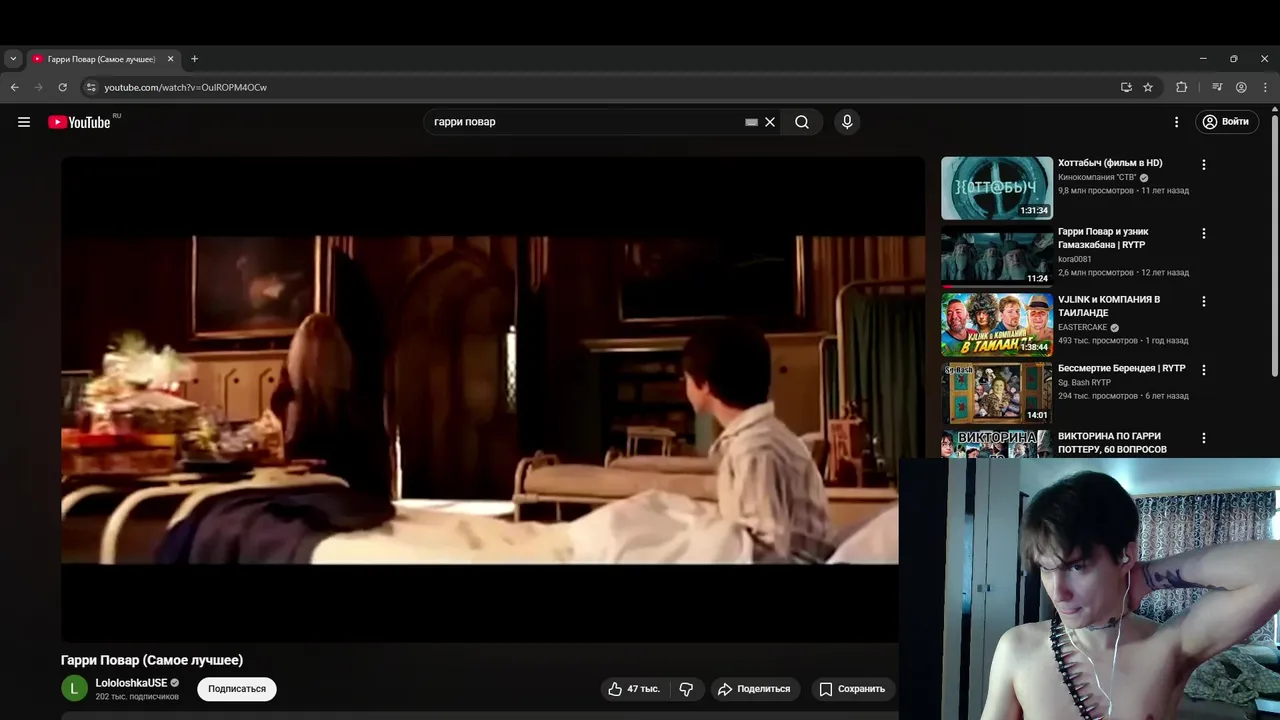Like the video (47 тыс.)
Image resolution: width=1280 pixels, height=720 pixels.
634,689
